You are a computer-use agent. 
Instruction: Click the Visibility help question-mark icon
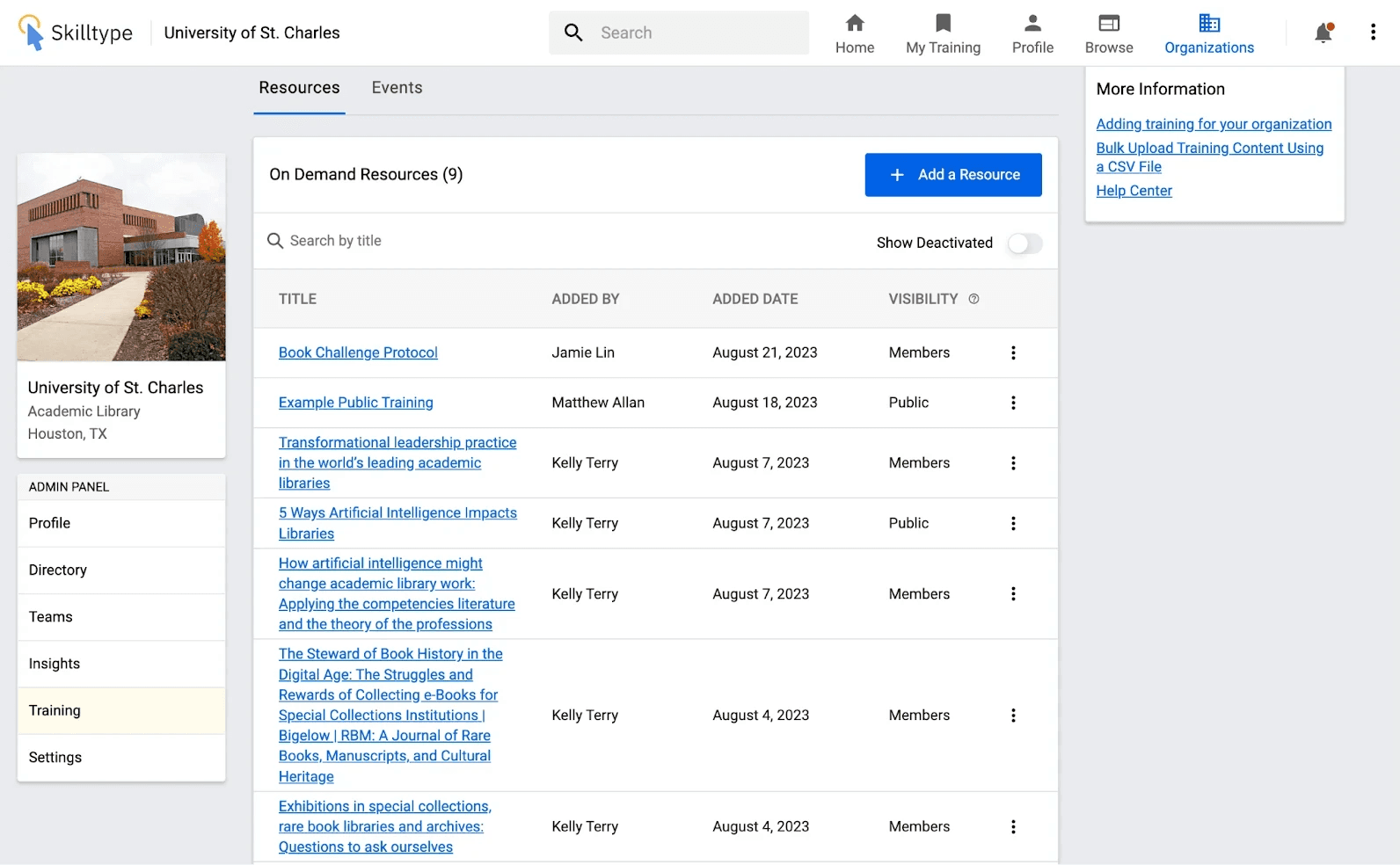973,299
